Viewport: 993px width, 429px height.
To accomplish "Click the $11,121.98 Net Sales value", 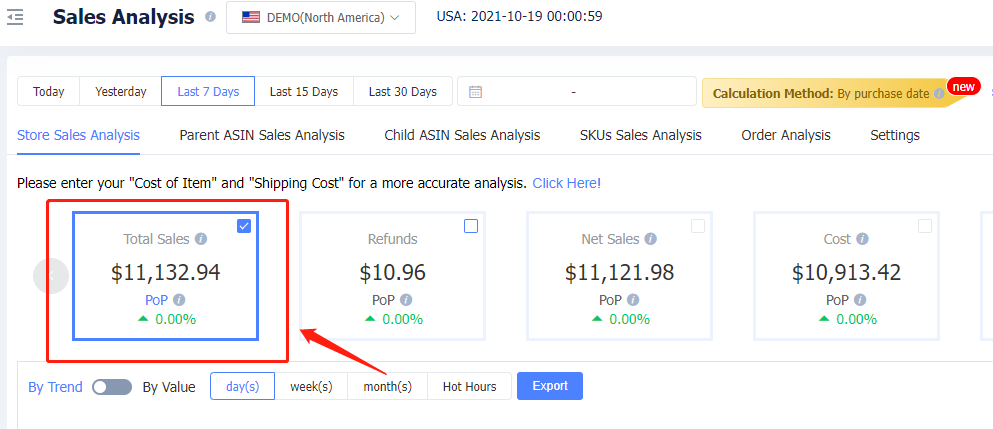I will [x=619, y=272].
